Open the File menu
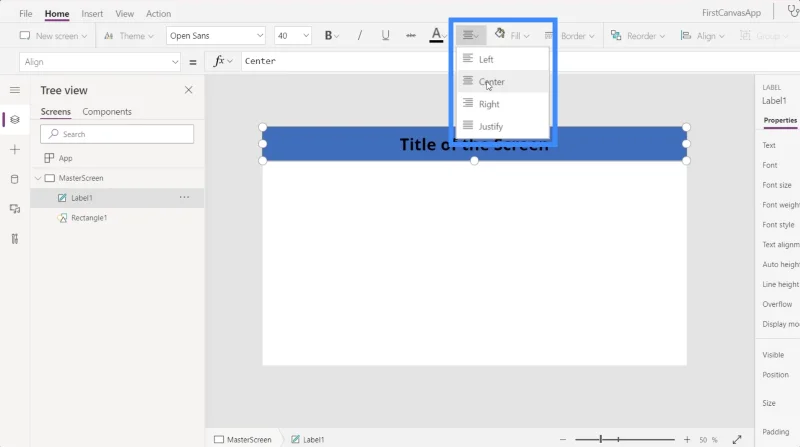The height and width of the screenshot is (447, 800). (x=26, y=14)
